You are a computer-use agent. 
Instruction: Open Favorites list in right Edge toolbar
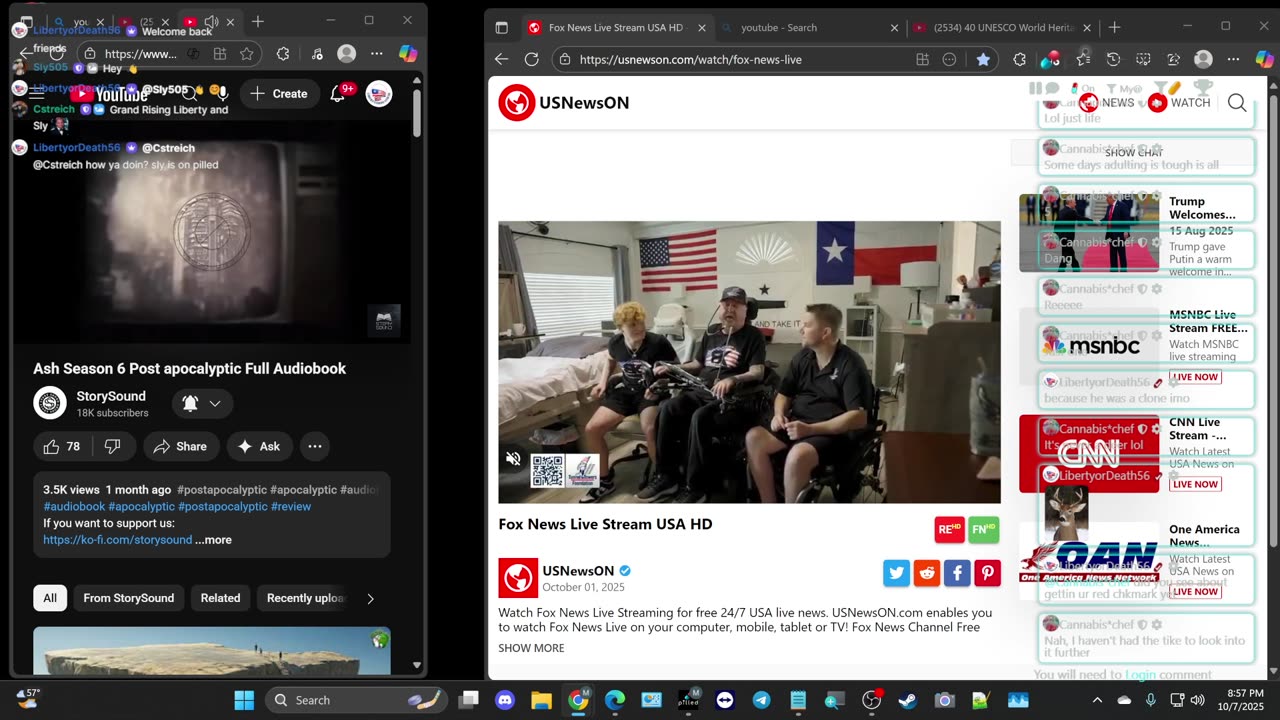tap(1083, 59)
